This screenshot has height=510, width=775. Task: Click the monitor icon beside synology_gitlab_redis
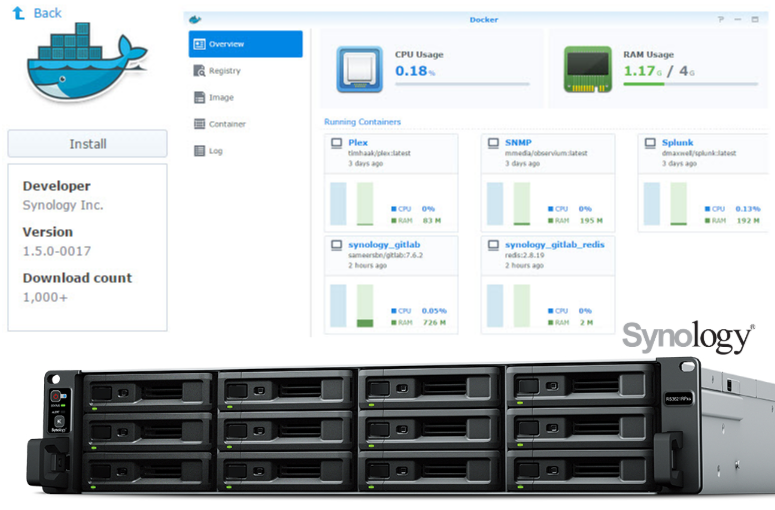pyautogui.click(x=493, y=245)
